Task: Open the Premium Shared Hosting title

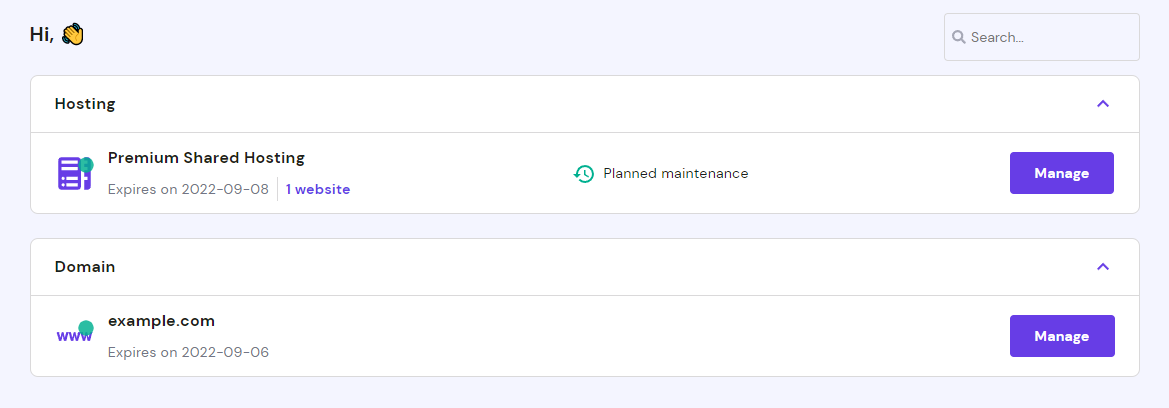Action: click(206, 158)
